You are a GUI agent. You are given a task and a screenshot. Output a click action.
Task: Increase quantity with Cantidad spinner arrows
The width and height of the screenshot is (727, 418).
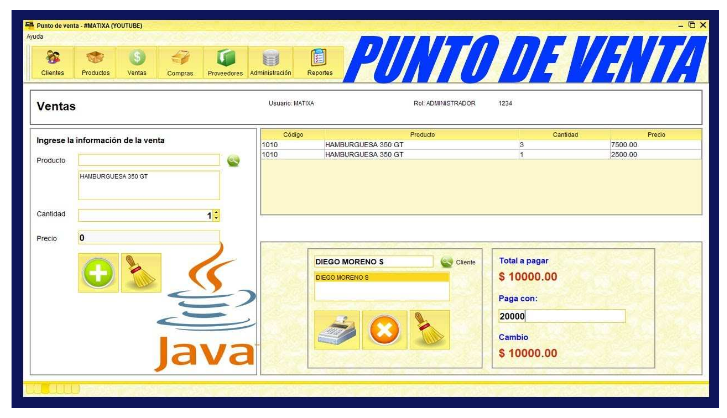point(216,212)
